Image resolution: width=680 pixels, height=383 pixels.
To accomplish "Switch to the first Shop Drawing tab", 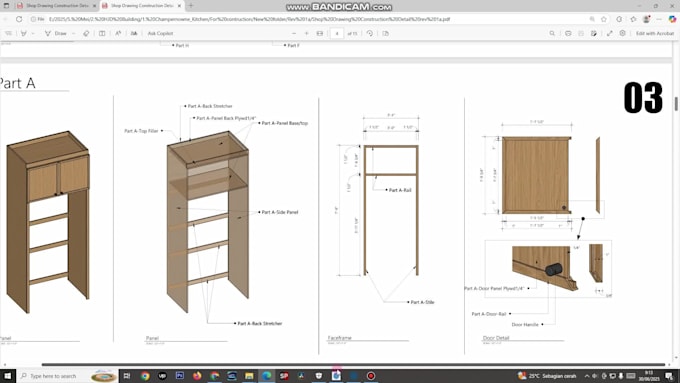I will click(56, 6).
